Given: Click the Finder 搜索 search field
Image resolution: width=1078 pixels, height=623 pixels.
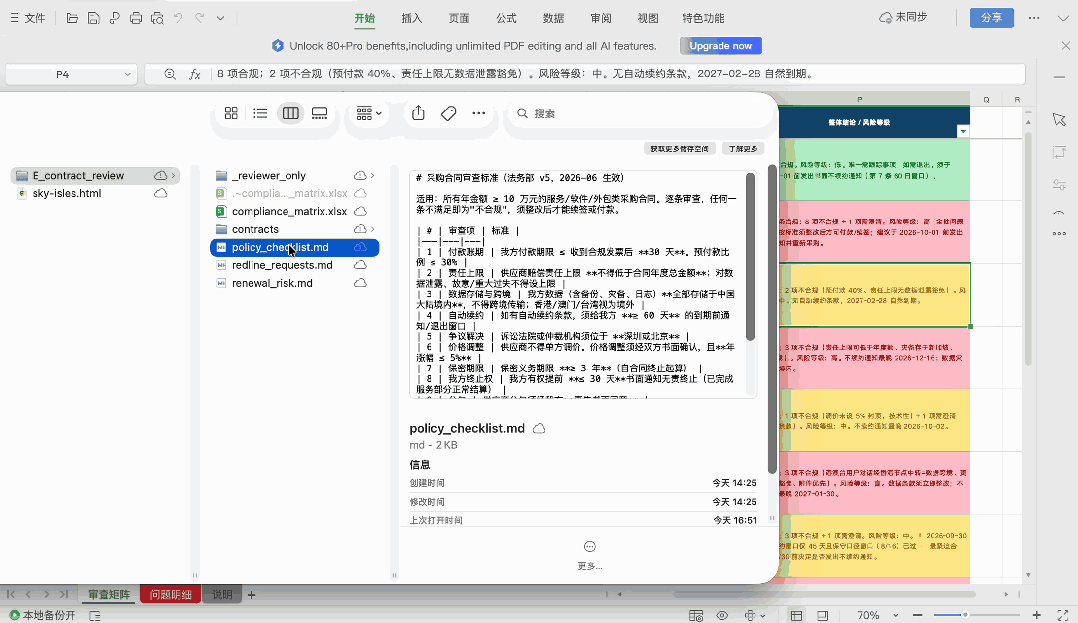Looking at the screenshot, I should click(639, 113).
